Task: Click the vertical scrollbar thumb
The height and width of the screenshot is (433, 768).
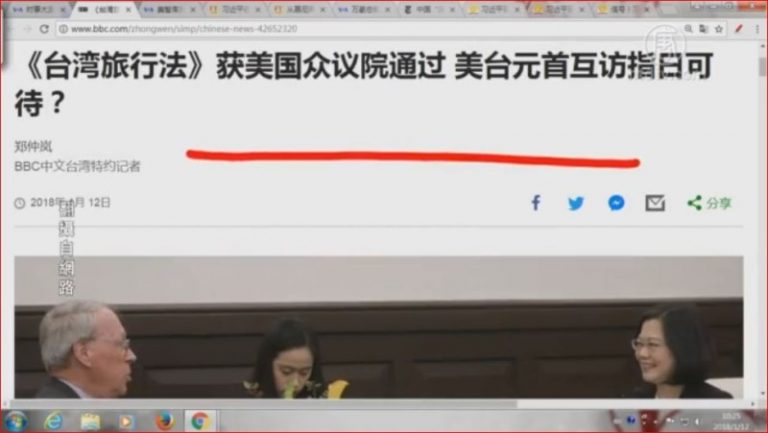Action: (762, 65)
